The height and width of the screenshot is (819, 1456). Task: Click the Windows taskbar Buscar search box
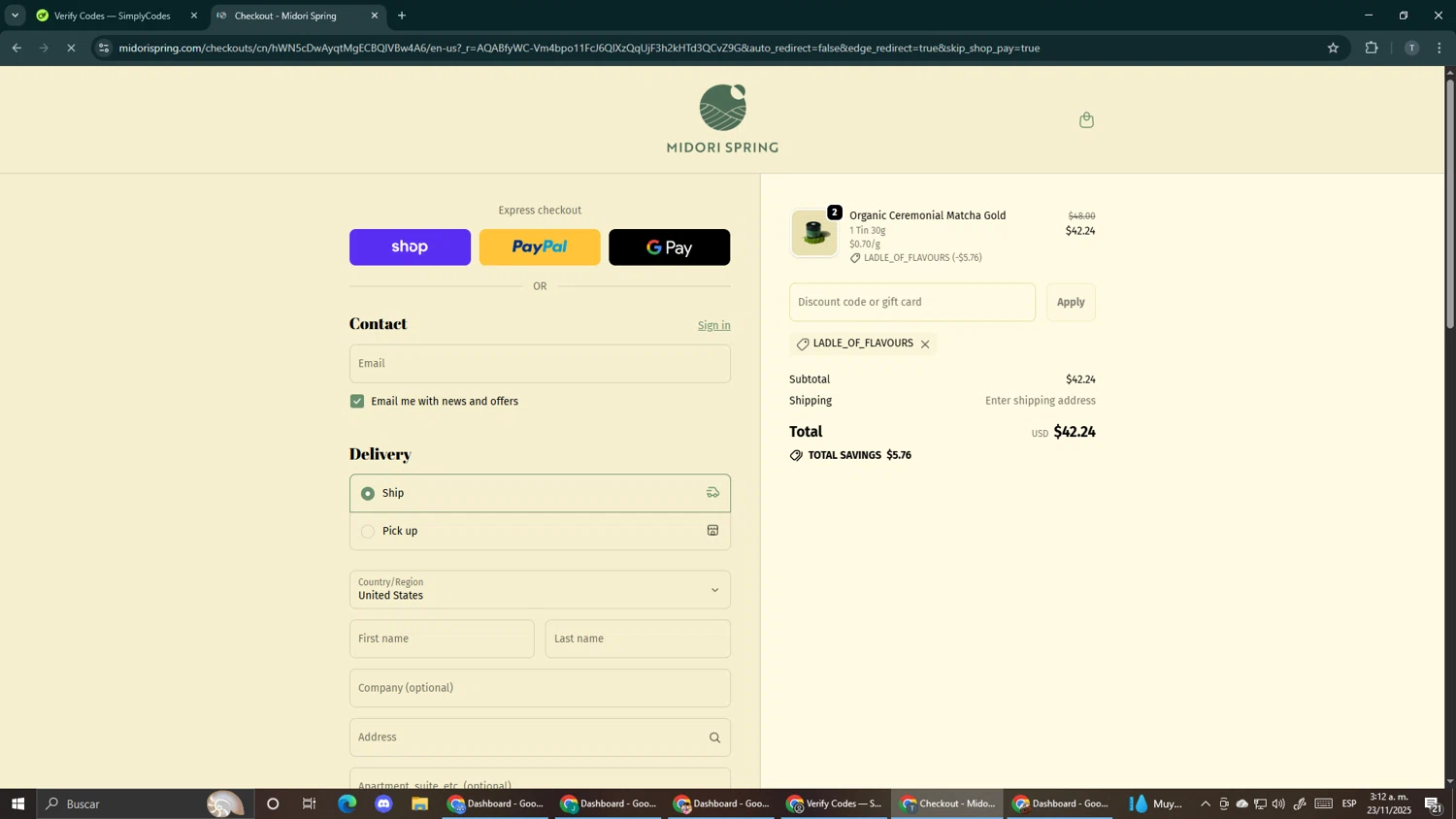[146, 804]
